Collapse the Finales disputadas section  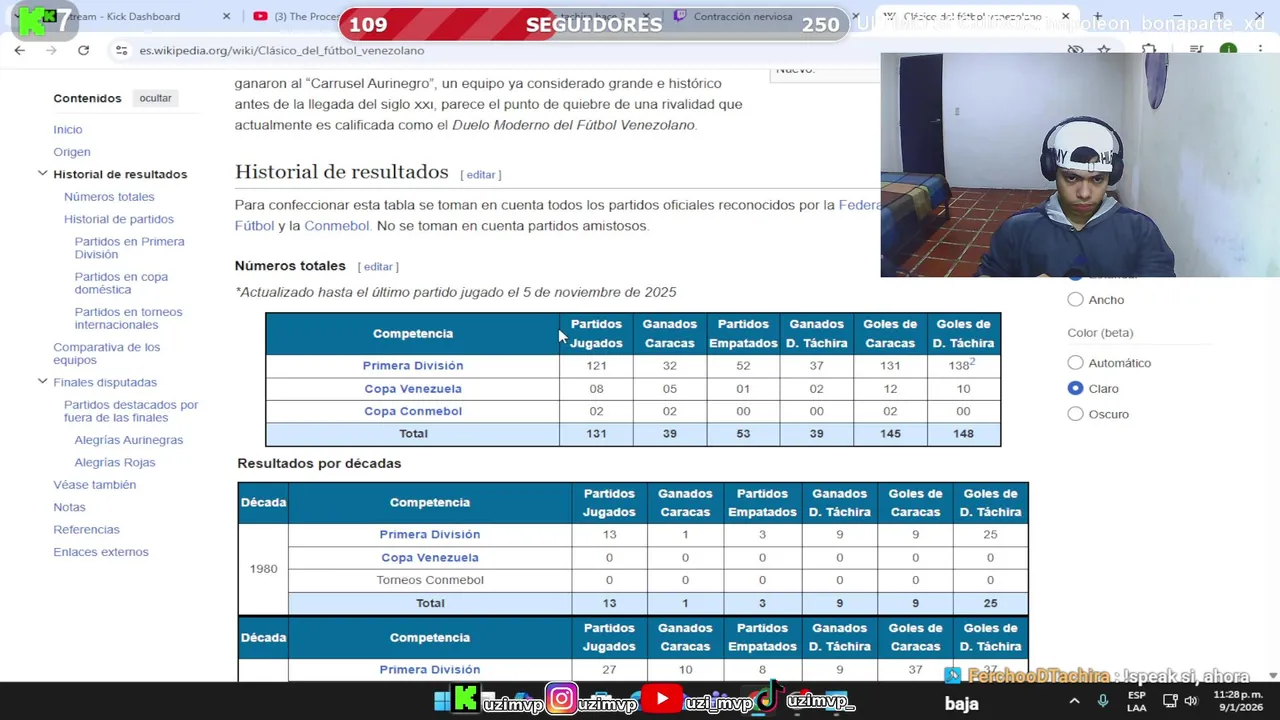(x=42, y=382)
